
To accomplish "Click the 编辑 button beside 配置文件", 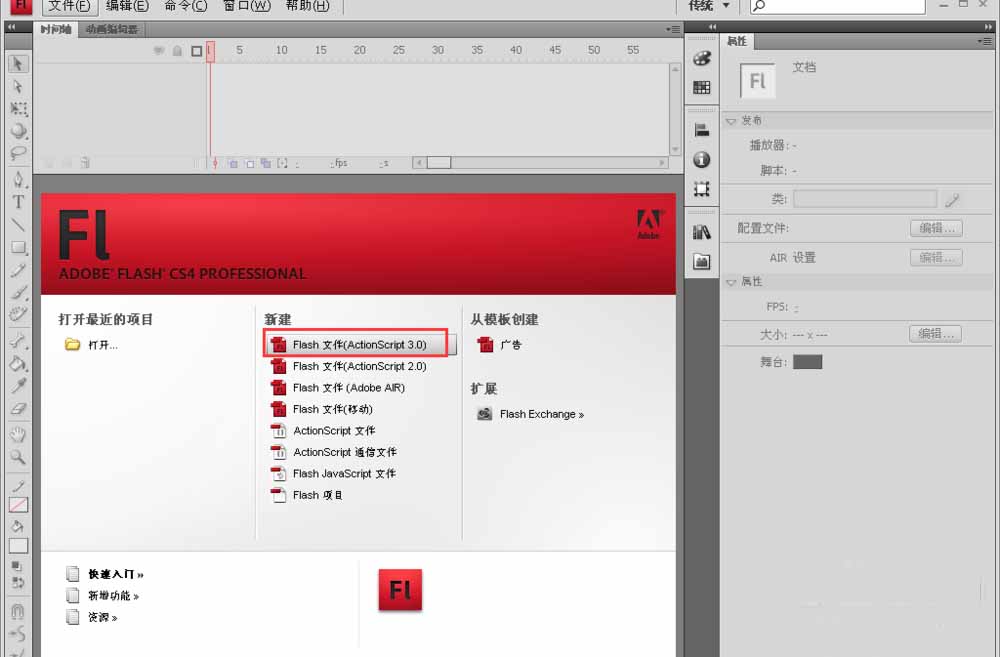I will [936, 228].
